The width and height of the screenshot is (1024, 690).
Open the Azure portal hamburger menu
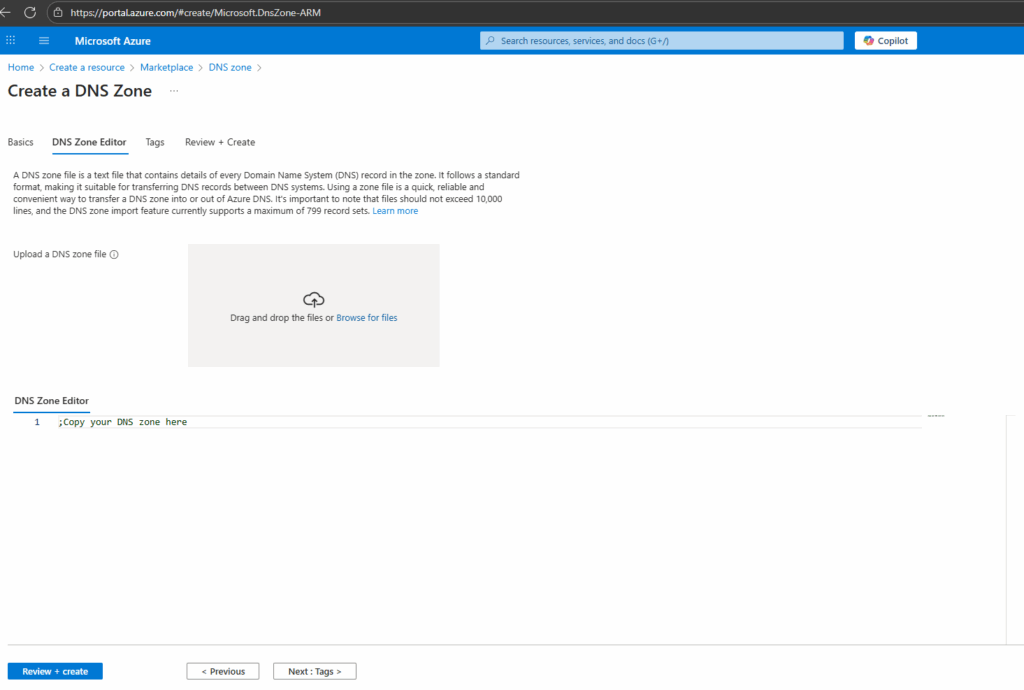[44, 41]
